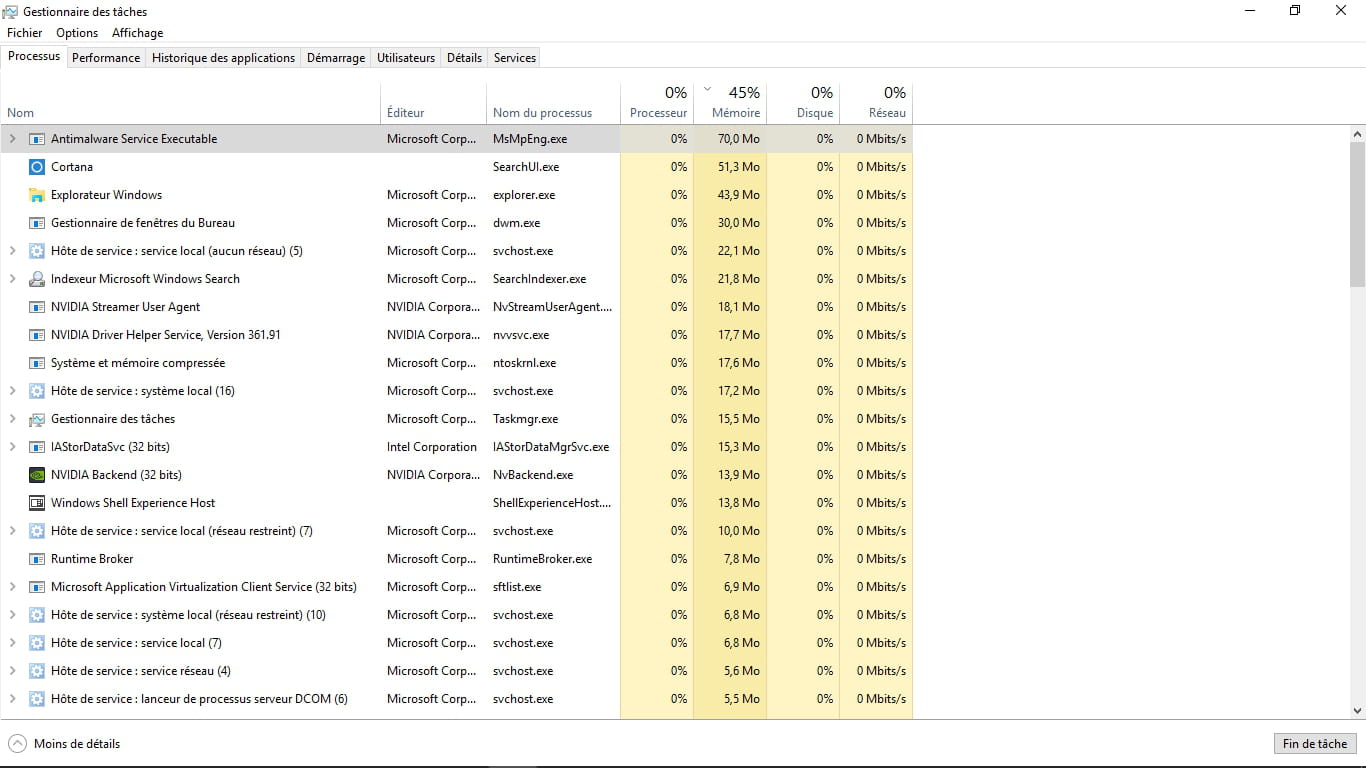This screenshot has width=1366, height=768.
Task: Click the Task Manager title bar icon
Action: coord(10,11)
